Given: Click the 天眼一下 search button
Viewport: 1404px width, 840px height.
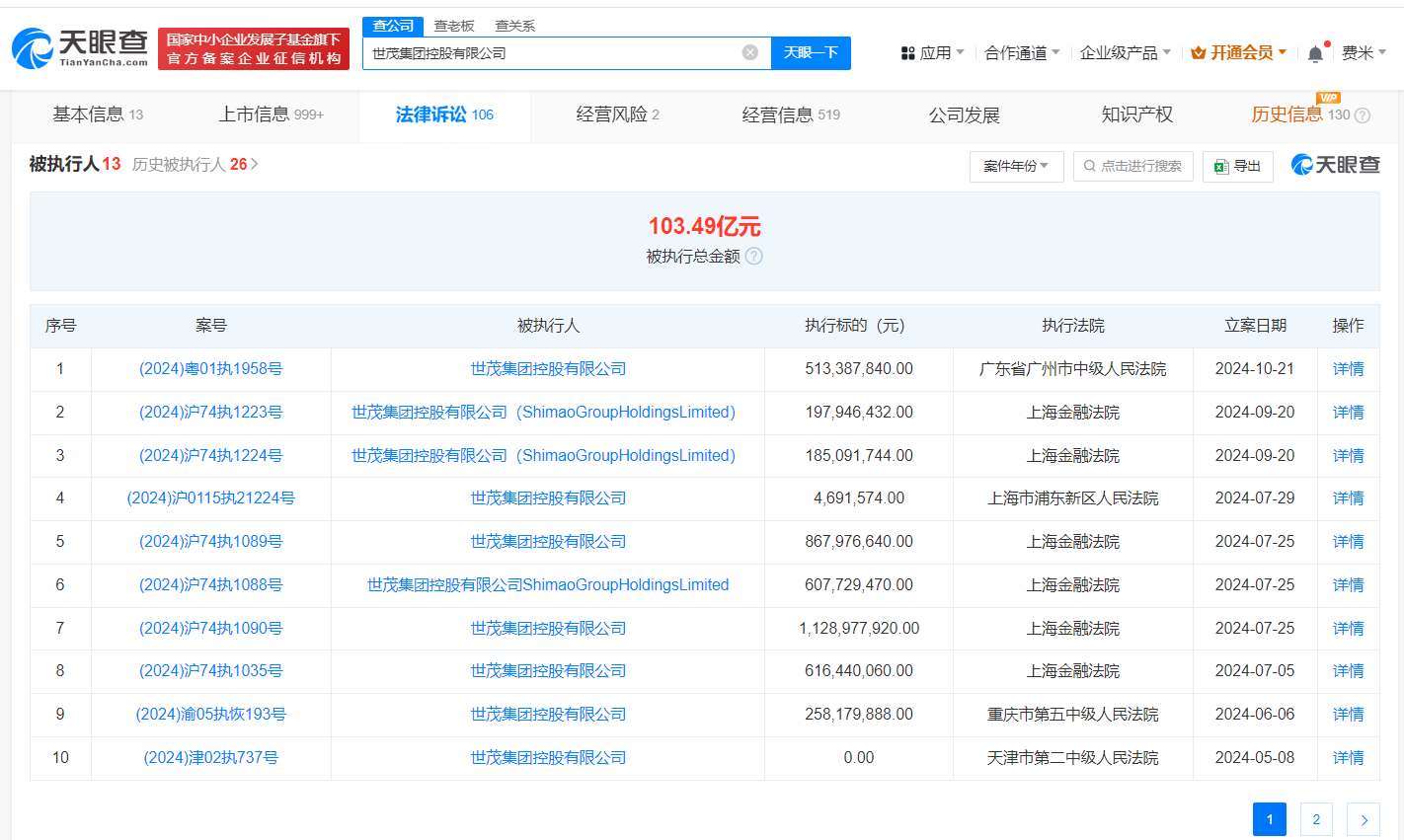Looking at the screenshot, I should click(x=811, y=52).
